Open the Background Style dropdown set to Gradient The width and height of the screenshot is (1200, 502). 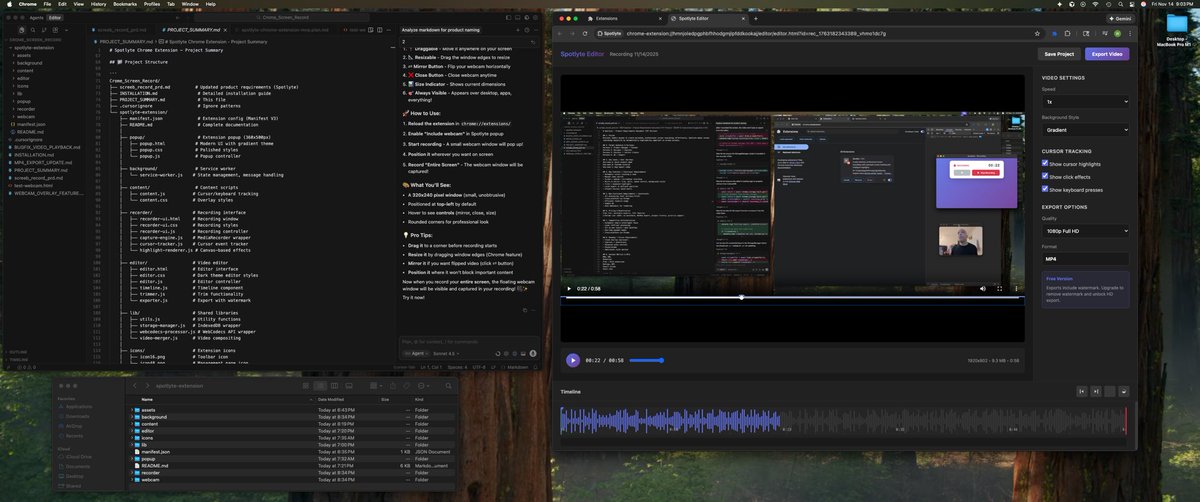pyautogui.click(x=1086, y=130)
